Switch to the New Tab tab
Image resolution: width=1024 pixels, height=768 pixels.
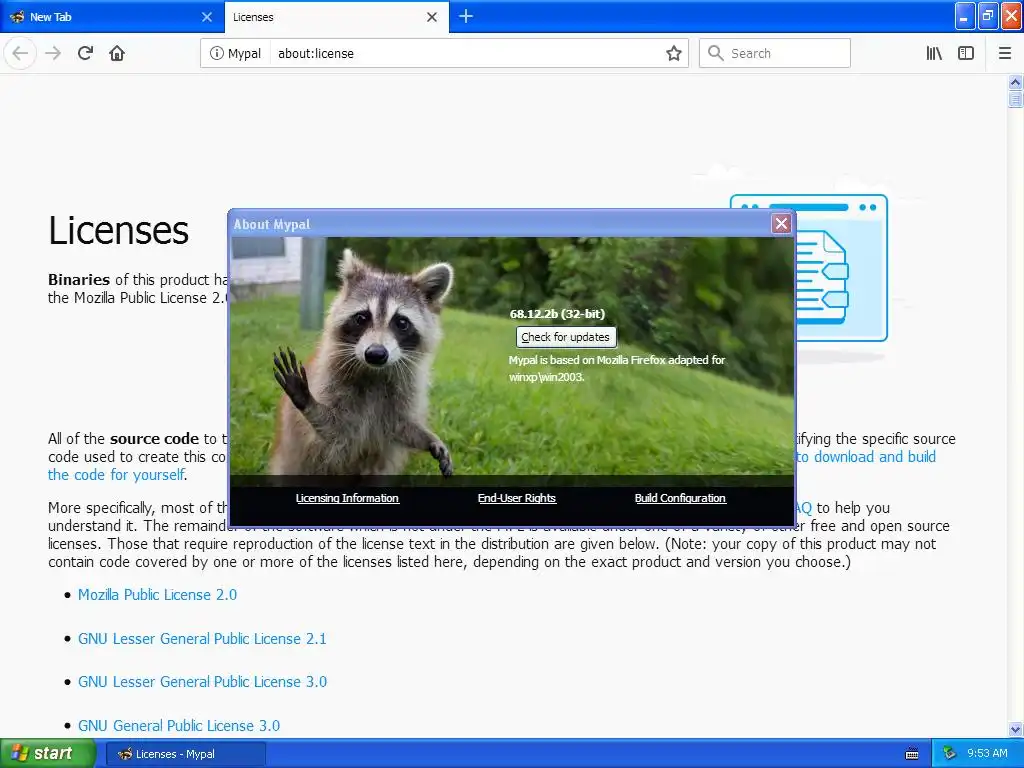point(112,17)
